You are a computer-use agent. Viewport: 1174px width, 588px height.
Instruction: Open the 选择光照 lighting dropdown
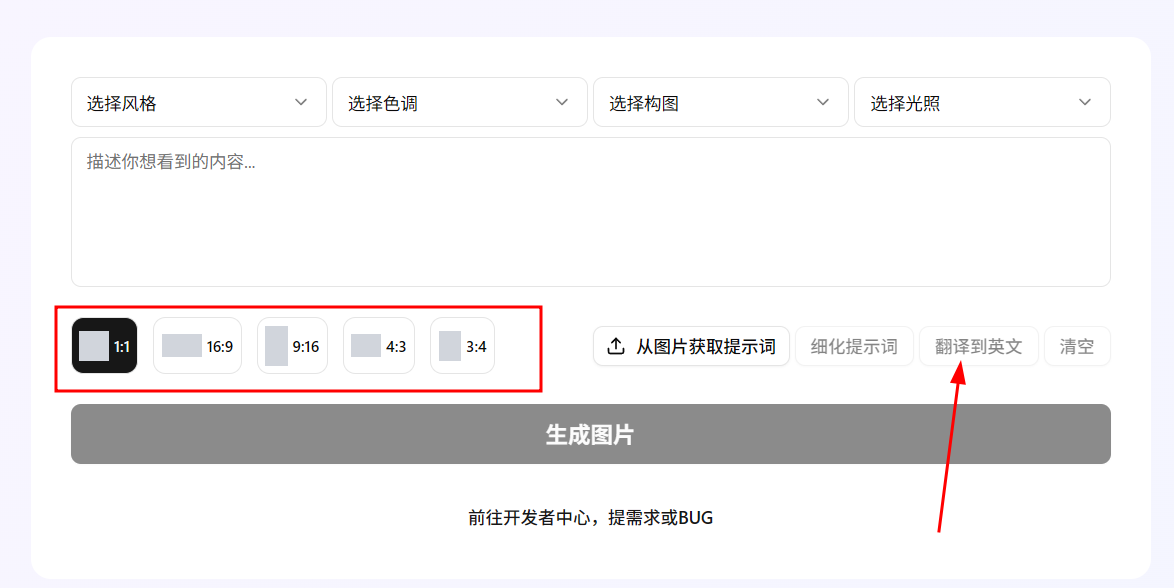coord(982,103)
